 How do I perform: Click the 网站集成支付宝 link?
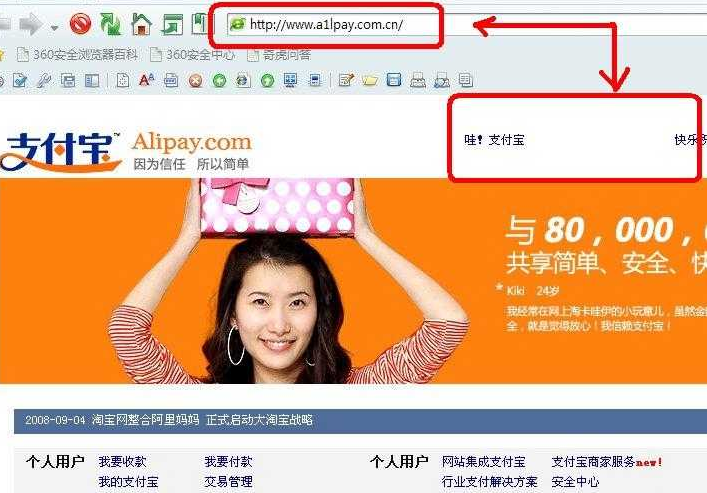tap(483, 462)
